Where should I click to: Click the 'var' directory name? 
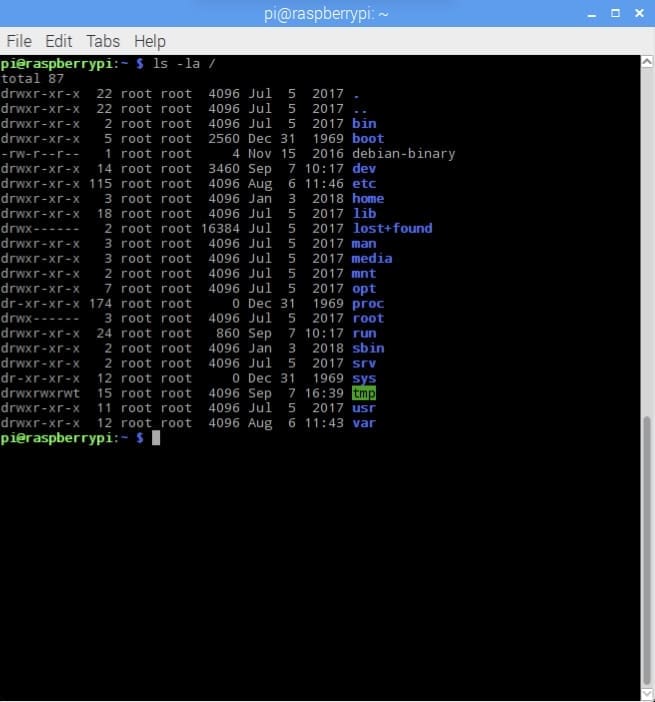tap(364, 424)
